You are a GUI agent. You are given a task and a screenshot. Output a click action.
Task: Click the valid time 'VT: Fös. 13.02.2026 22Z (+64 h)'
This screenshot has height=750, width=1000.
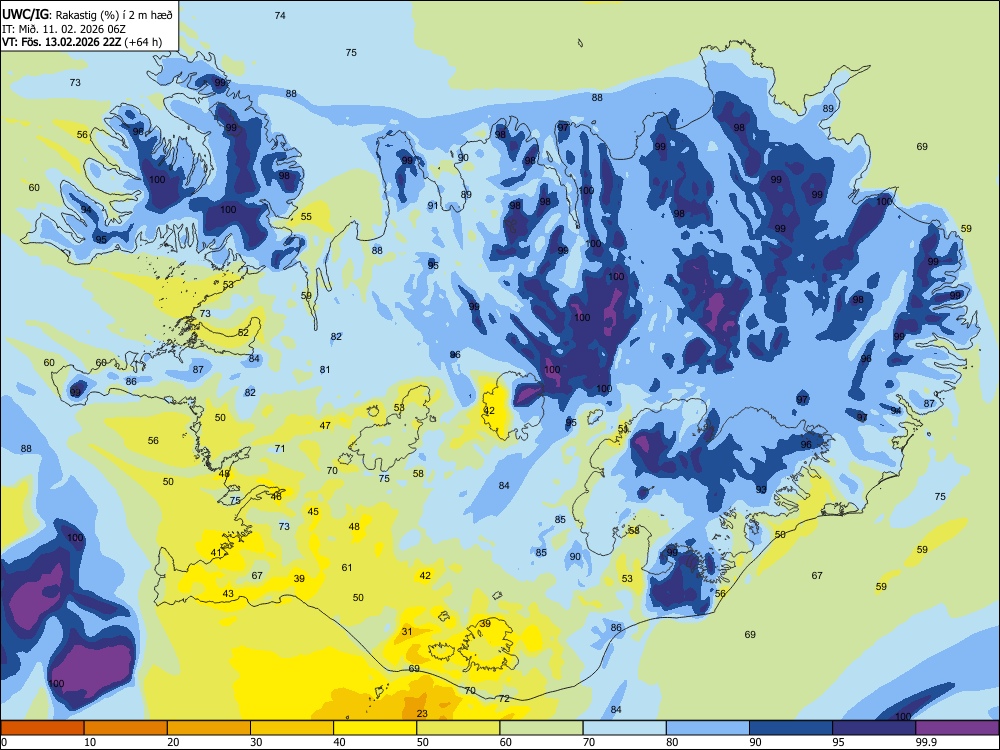82,42
